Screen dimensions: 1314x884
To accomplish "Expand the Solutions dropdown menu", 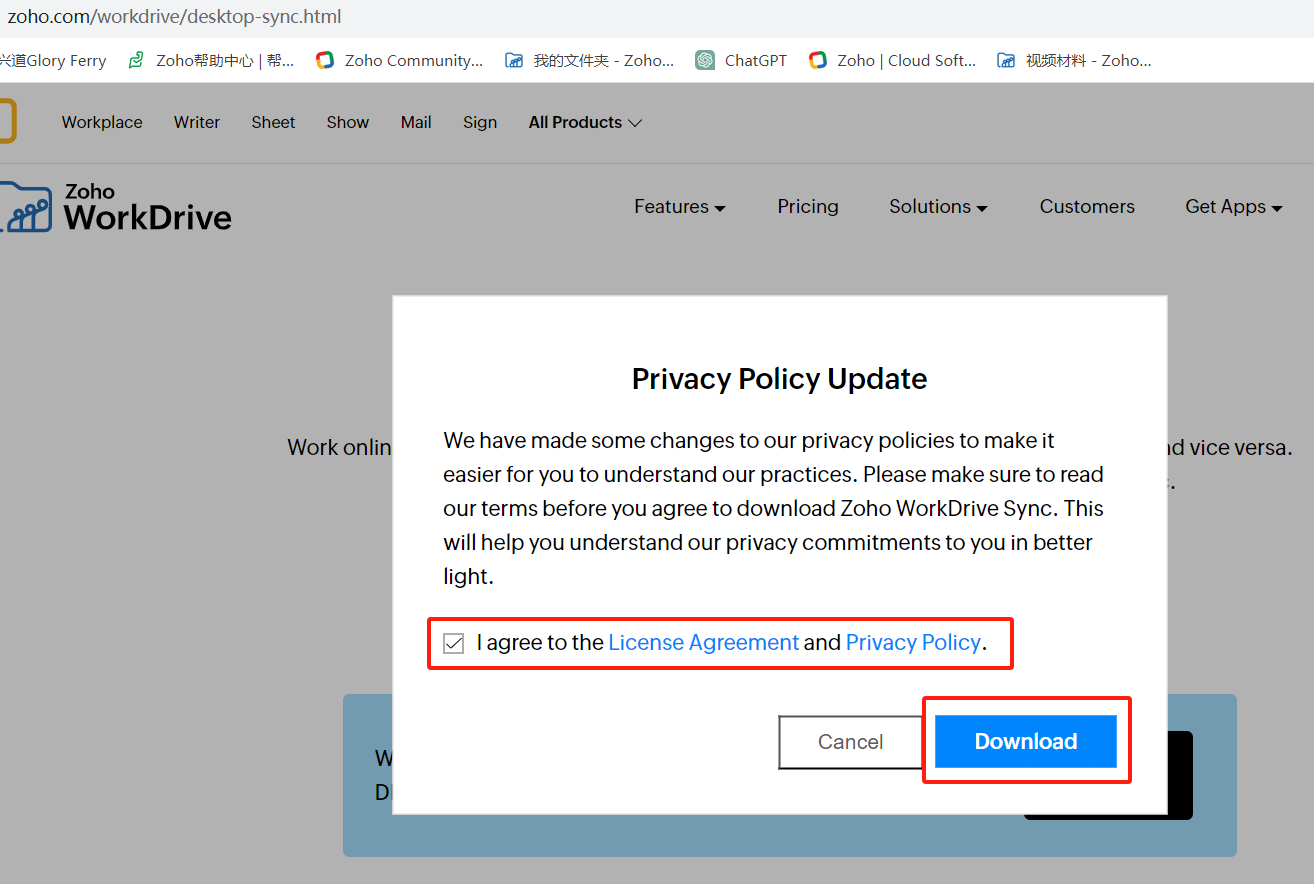I will tap(938, 206).
